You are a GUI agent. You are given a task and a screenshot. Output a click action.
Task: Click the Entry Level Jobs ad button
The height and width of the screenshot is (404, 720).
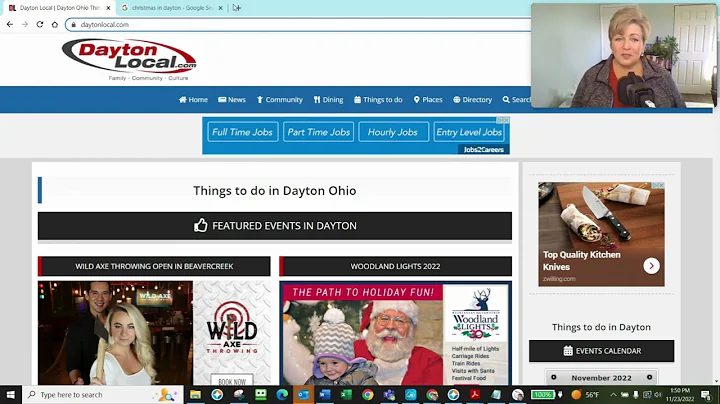pos(469,132)
